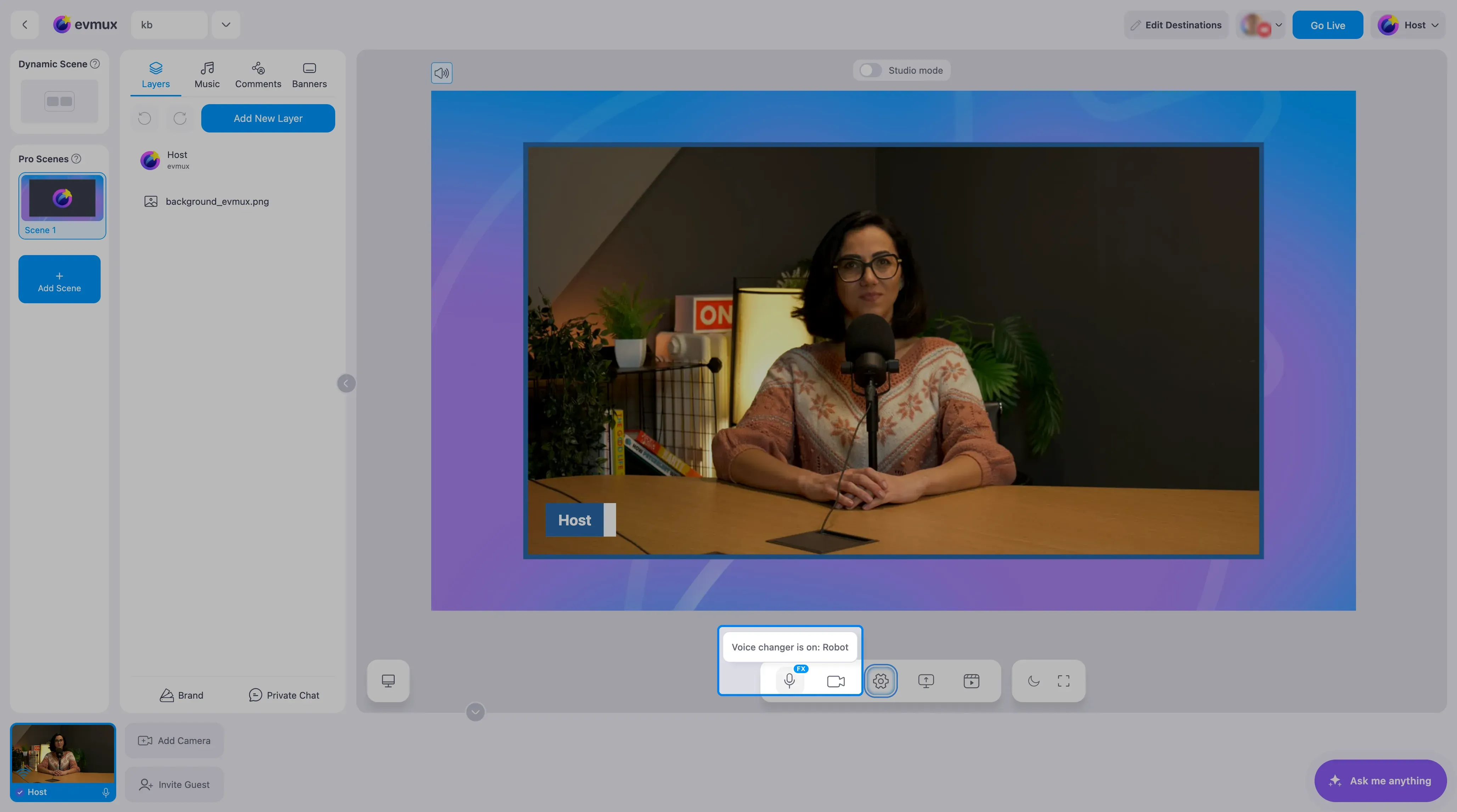Switch to dark mode moon icon
Image resolution: width=1457 pixels, height=812 pixels.
1033,681
